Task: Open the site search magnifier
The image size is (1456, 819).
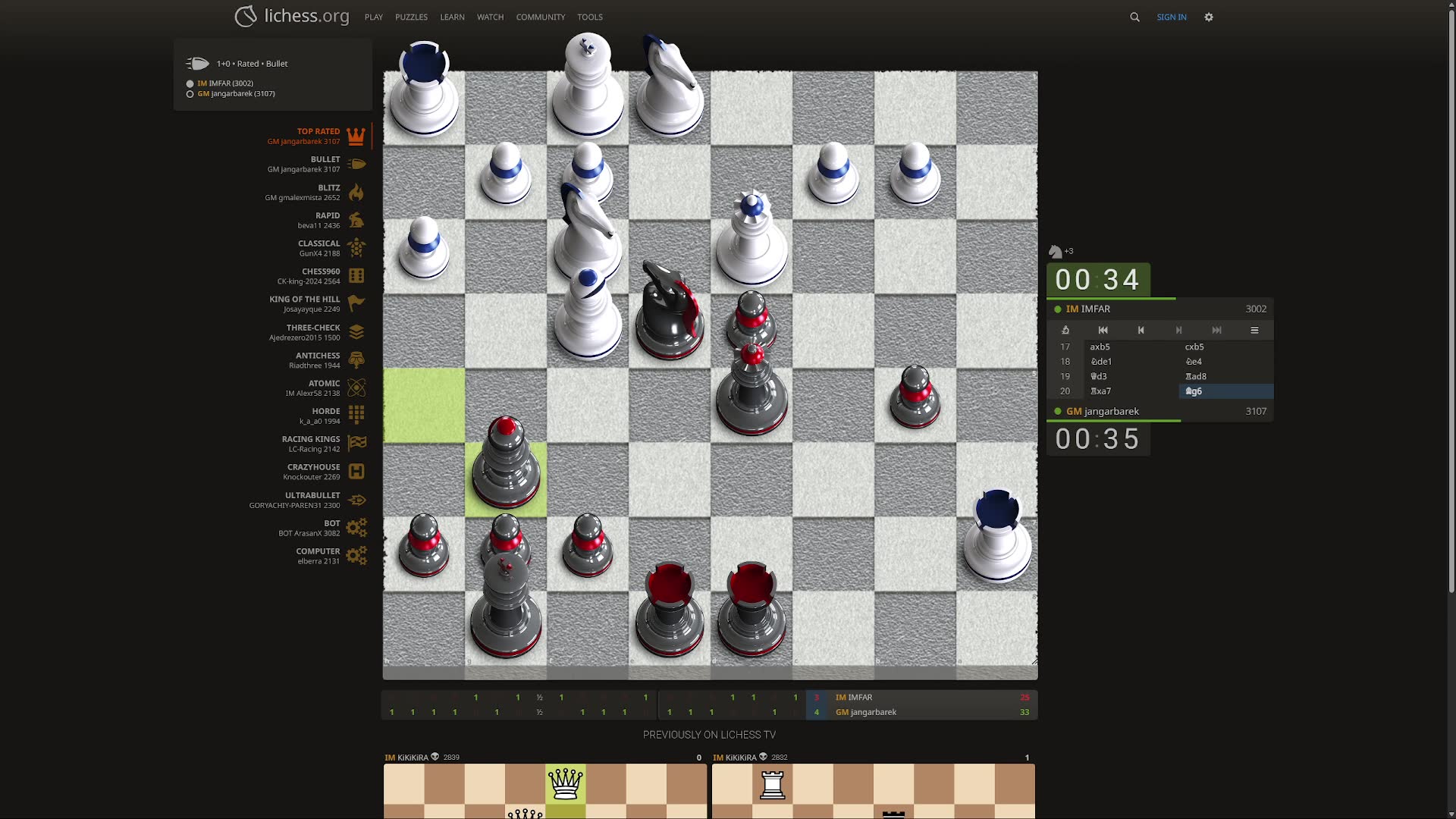Action: click(1134, 17)
